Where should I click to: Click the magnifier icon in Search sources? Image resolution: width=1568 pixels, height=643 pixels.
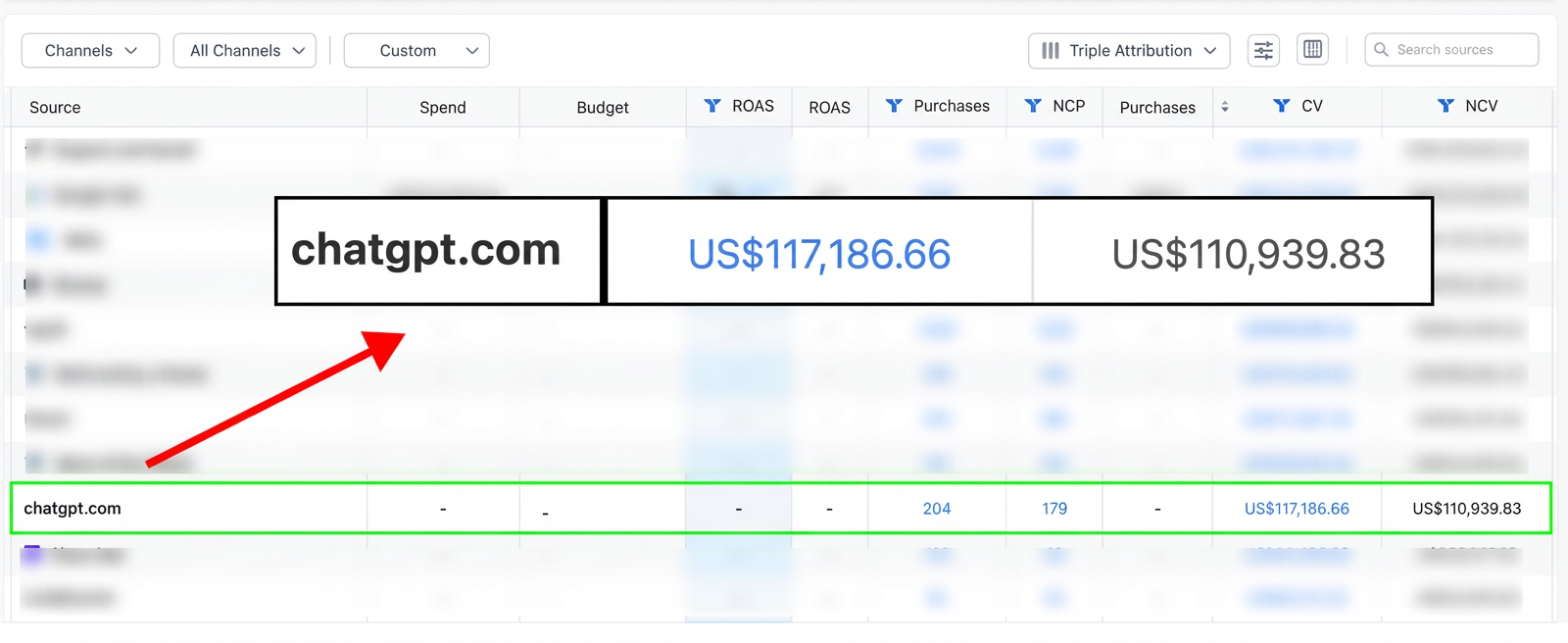tap(1381, 50)
